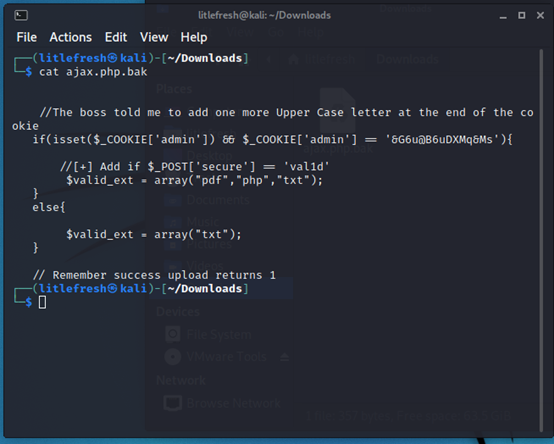The width and height of the screenshot is (554, 444).
Task: Click the 'cat ajax.php.bak' command text
Action: [93, 72]
